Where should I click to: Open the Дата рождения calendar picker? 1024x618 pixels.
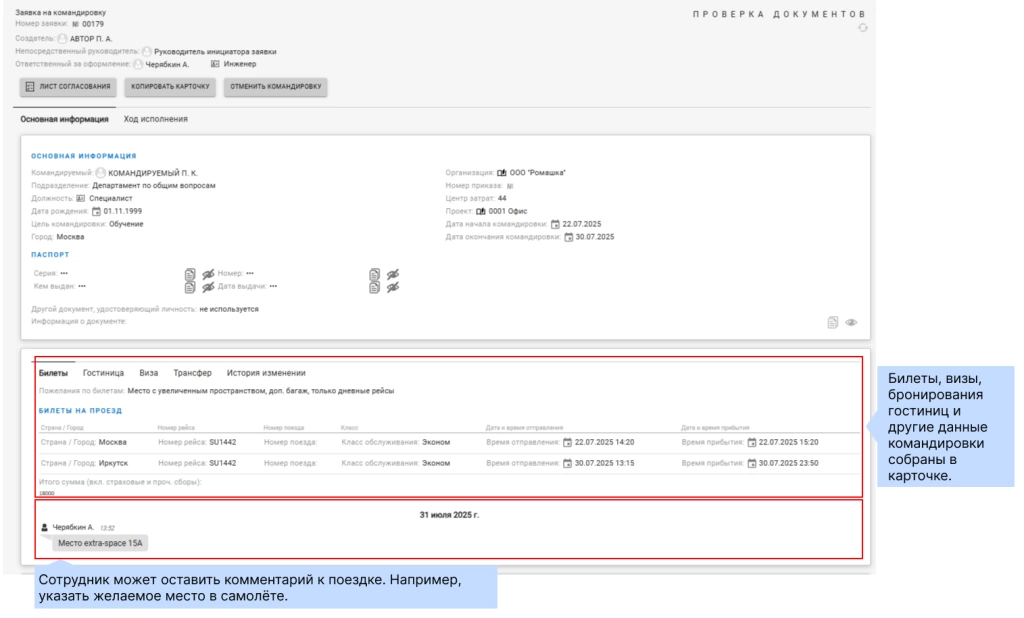(96, 211)
